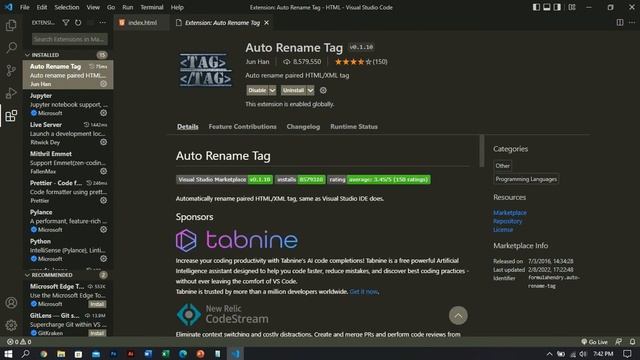Open the Marketplace resource link
This screenshot has width=640, height=360.
(510, 213)
